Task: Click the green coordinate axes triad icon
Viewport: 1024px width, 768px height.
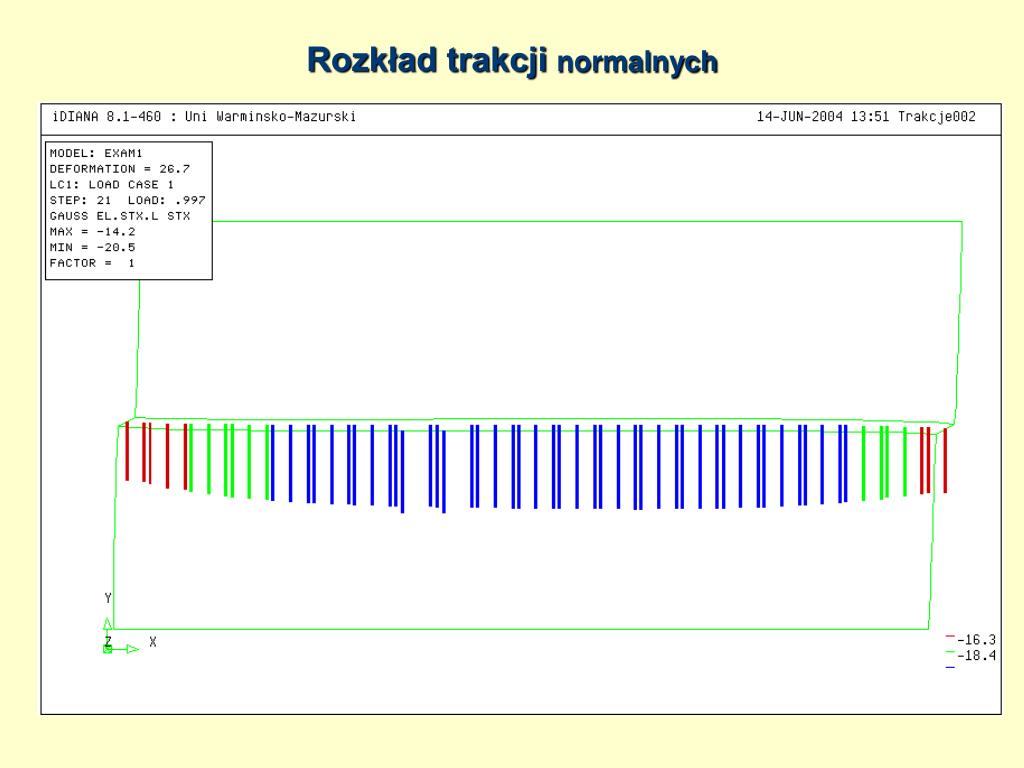Action: (x=120, y=636)
